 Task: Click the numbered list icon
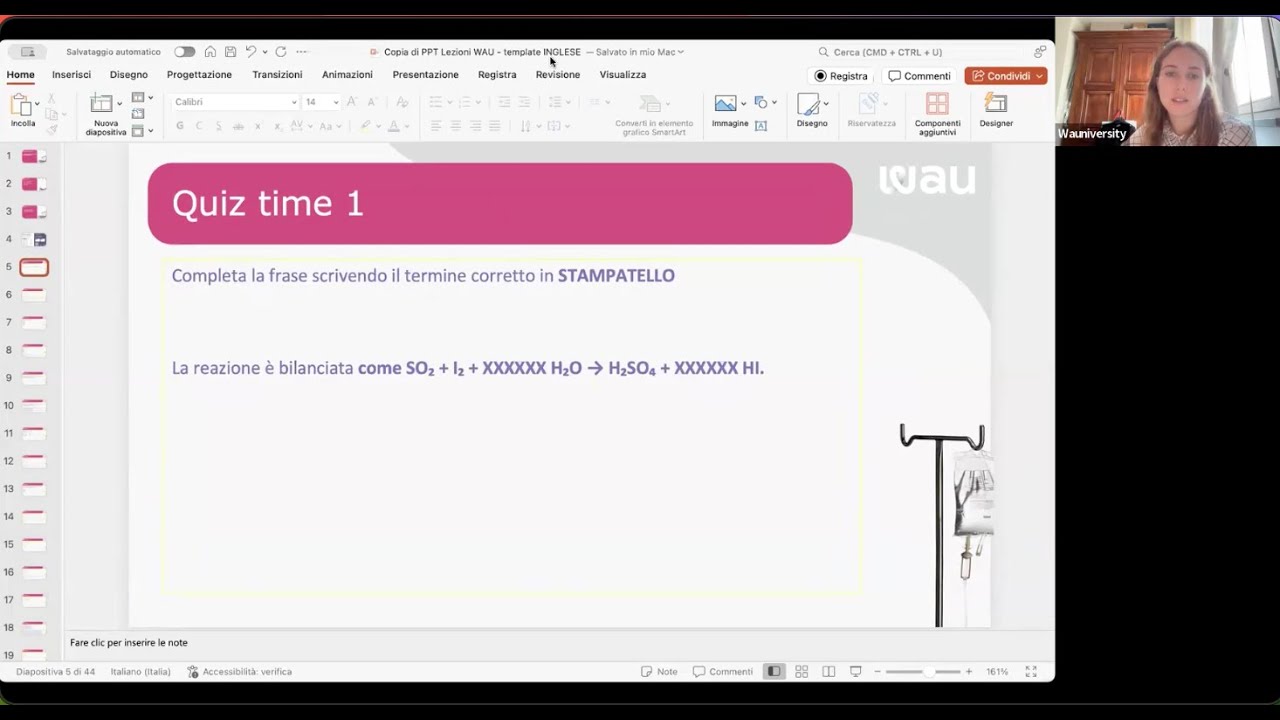[x=463, y=102]
